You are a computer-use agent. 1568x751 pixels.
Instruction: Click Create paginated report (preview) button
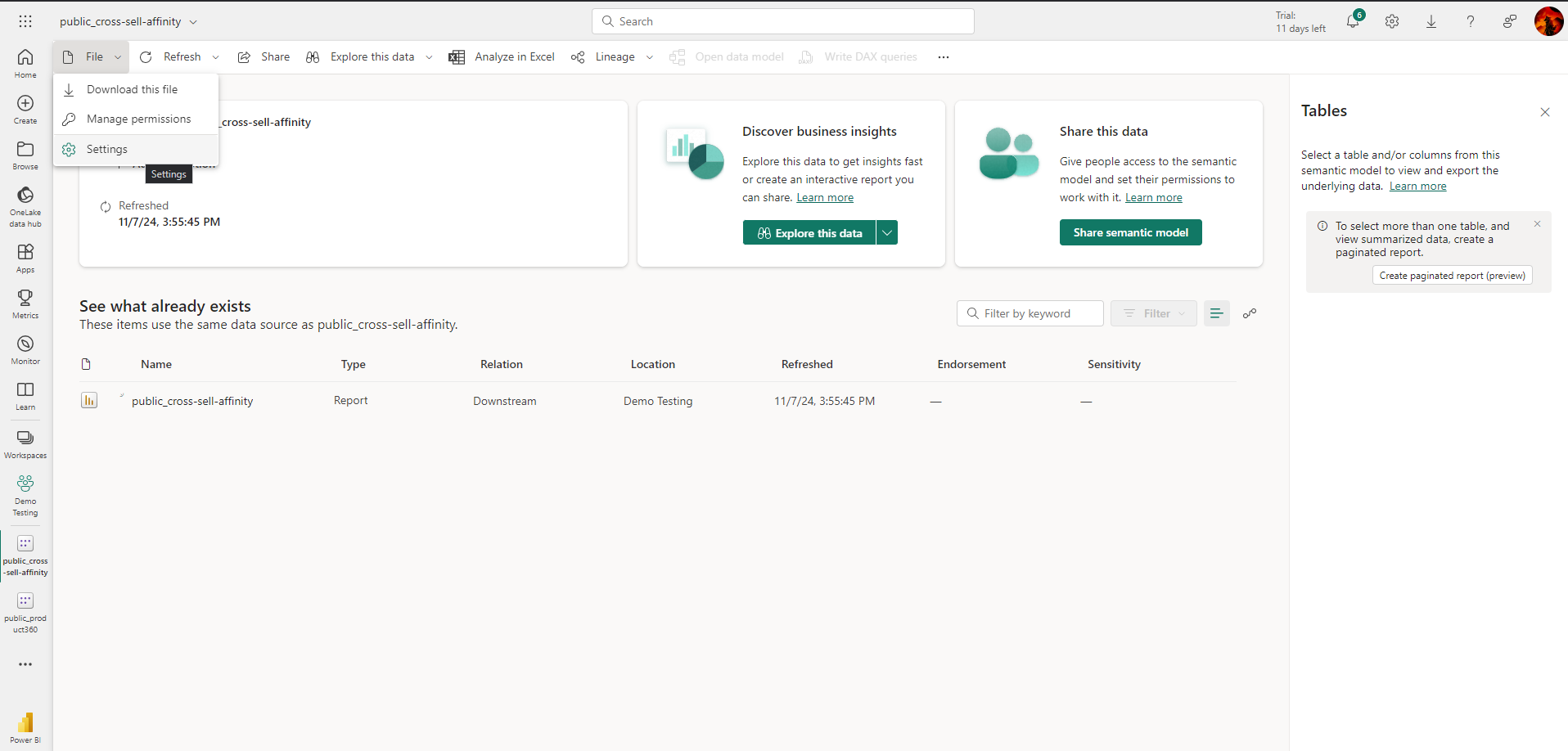tap(1453, 276)
